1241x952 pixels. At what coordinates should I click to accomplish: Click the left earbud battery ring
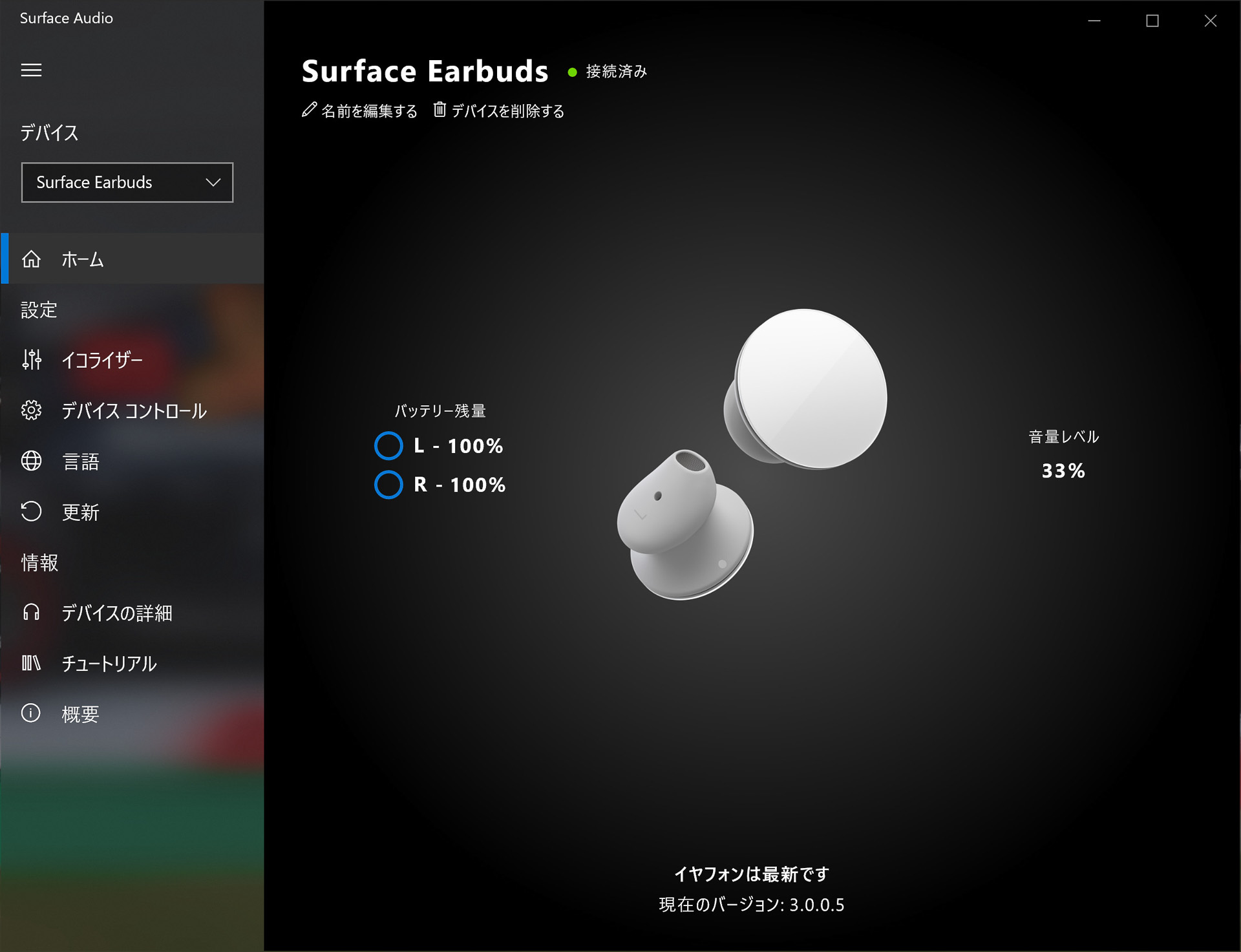click(x=388, y=446)
